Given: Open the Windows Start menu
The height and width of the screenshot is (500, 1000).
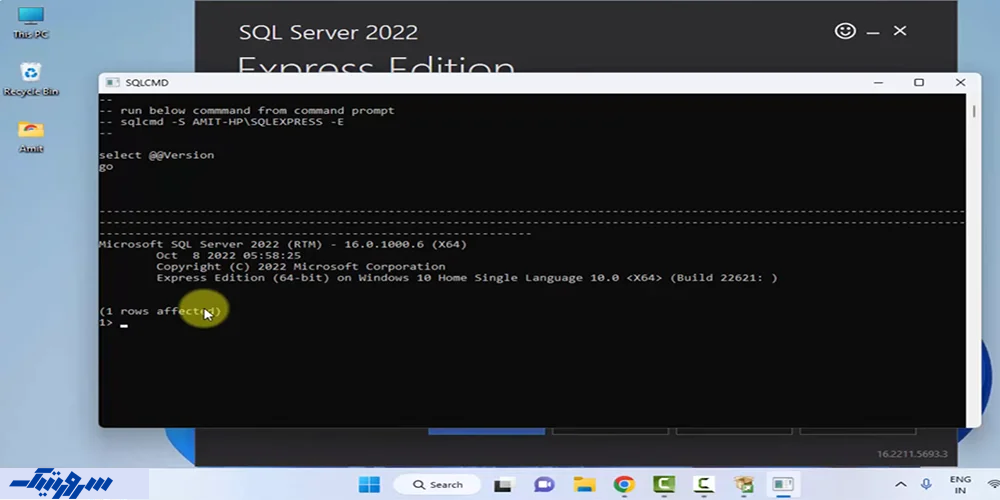Looking at the screenshot, I should point(369,485).
